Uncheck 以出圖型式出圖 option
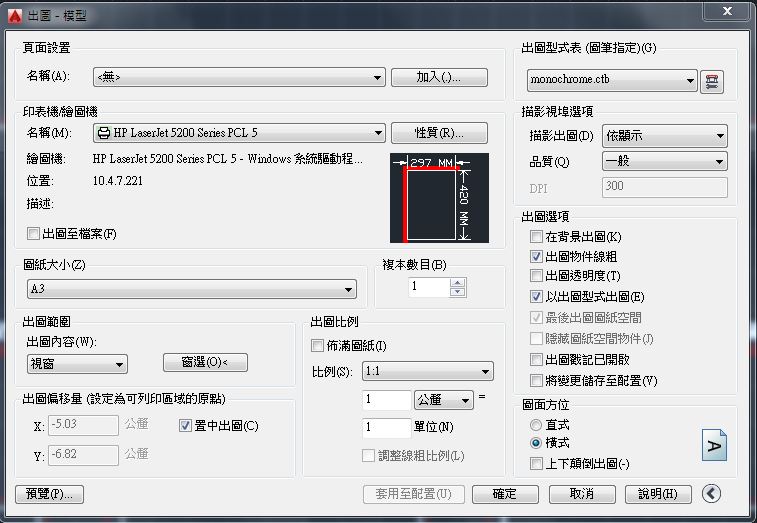 pyautogui.click(x=536, y=297)
